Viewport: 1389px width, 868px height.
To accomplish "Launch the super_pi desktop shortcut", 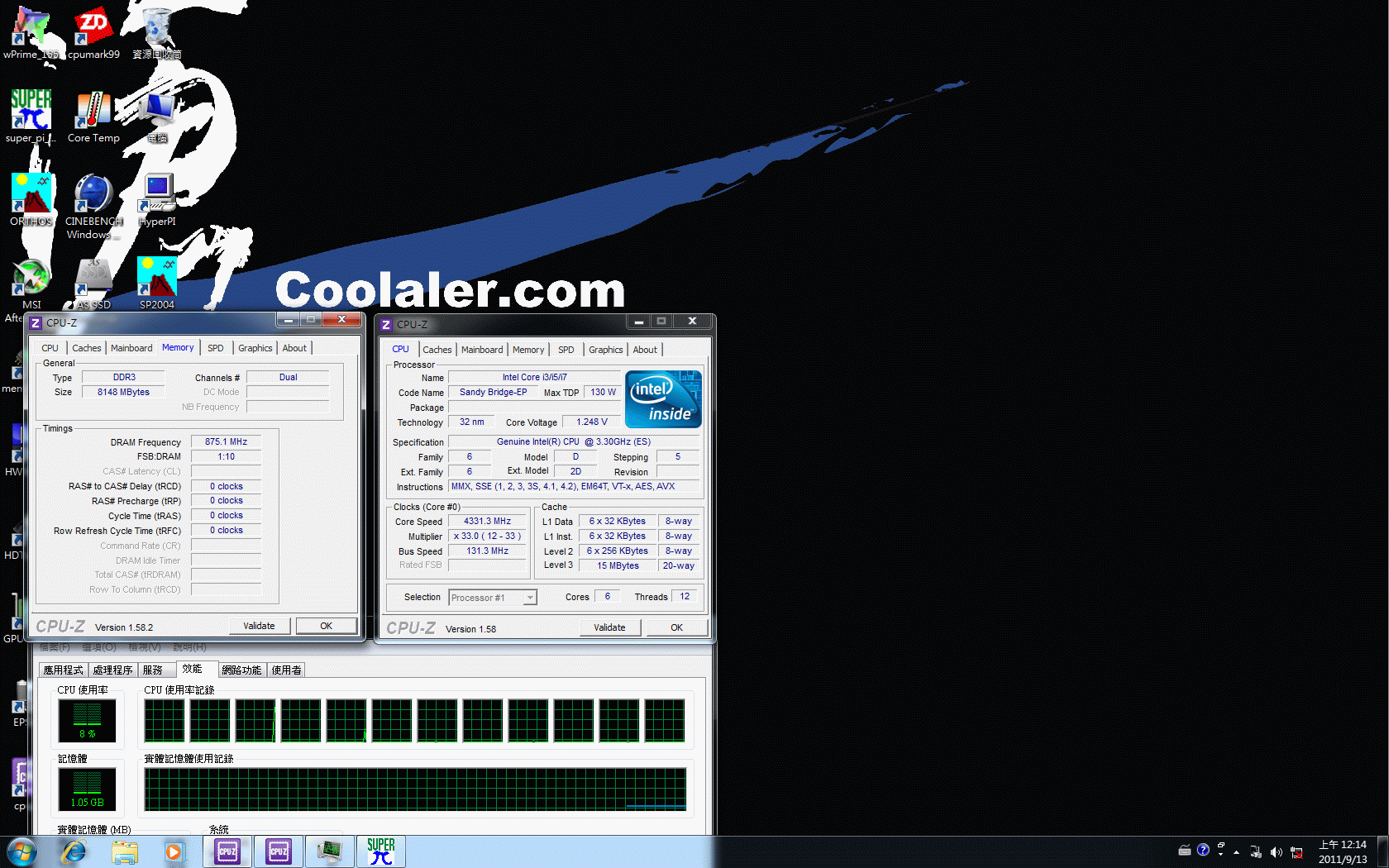I will coord(31,117).
